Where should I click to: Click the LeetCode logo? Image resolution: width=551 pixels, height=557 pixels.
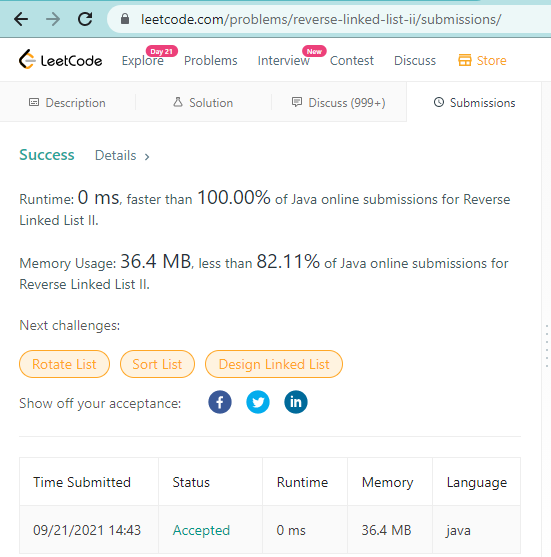click(x=60, y=59)
